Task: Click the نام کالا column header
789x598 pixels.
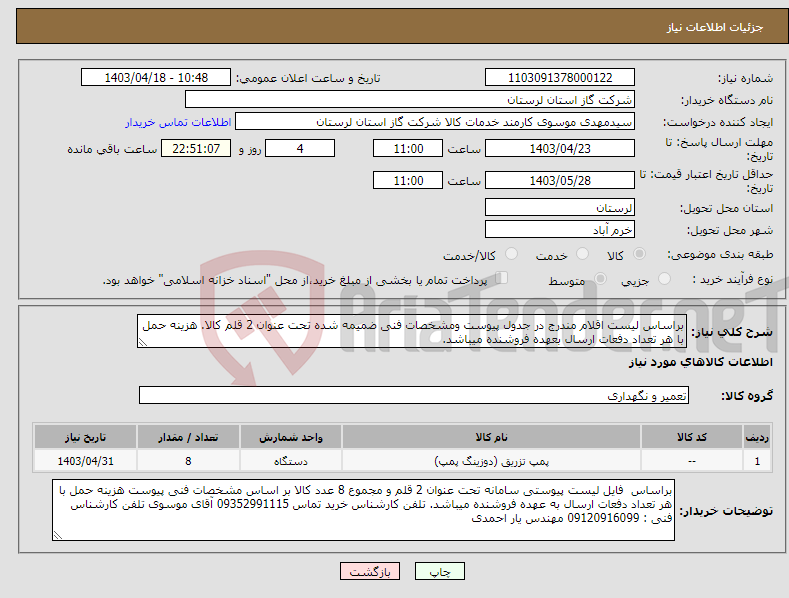Action: (x=491, y=437)
